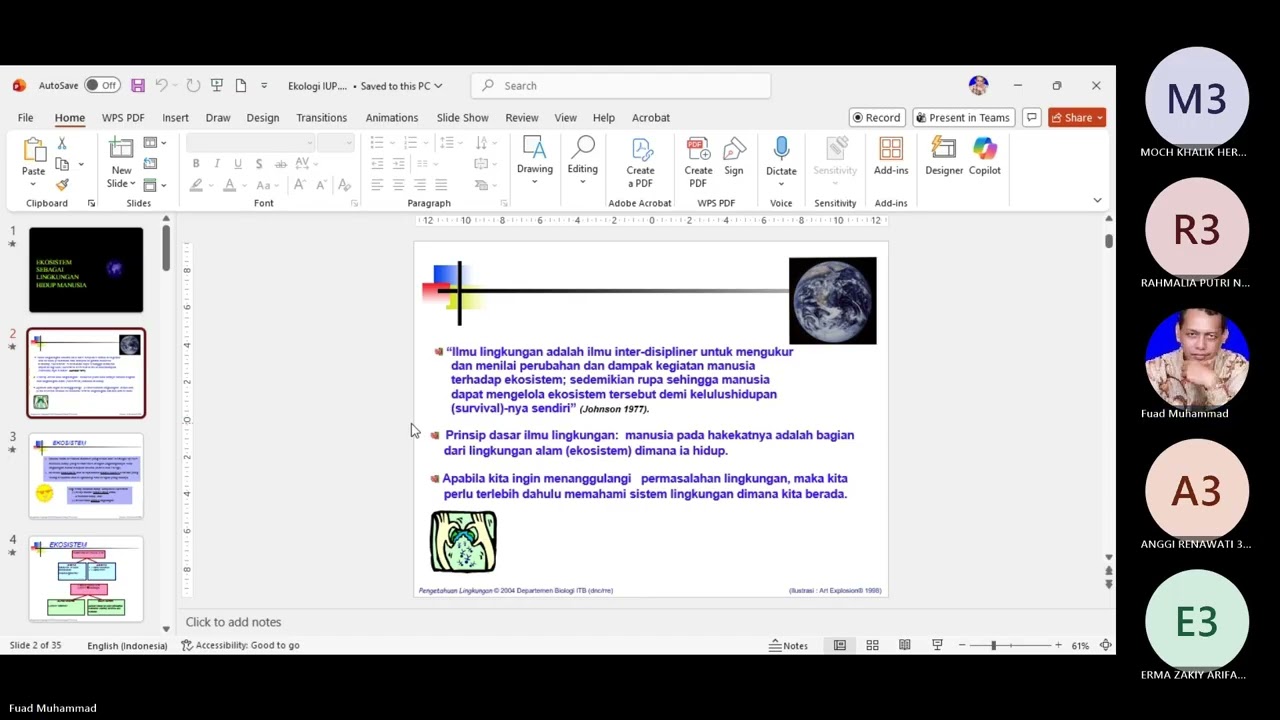Undo the last action
The width and height of the screenshot is (1280, 720).
[161, 86]
